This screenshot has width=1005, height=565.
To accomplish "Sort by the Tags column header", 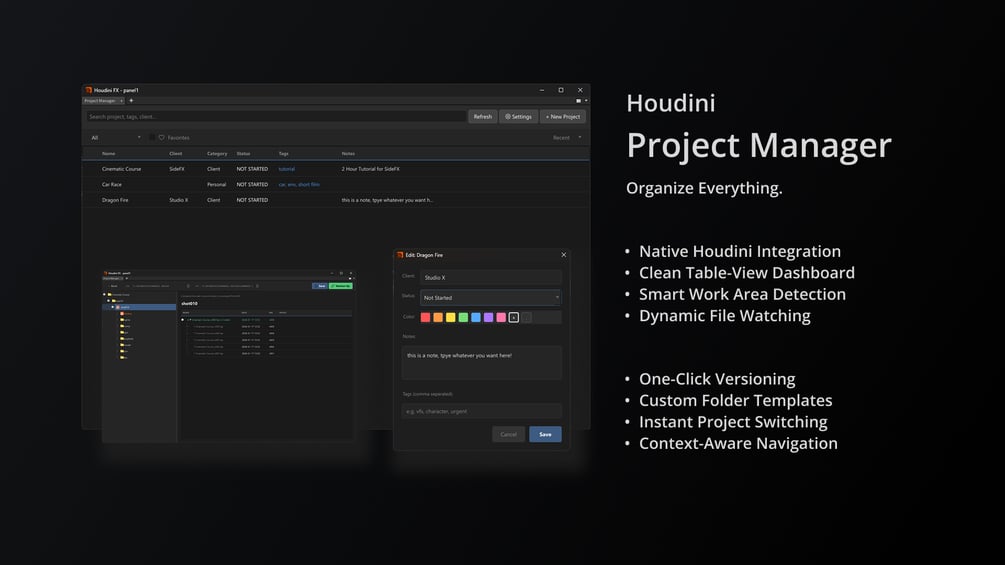I will (283, 154).
